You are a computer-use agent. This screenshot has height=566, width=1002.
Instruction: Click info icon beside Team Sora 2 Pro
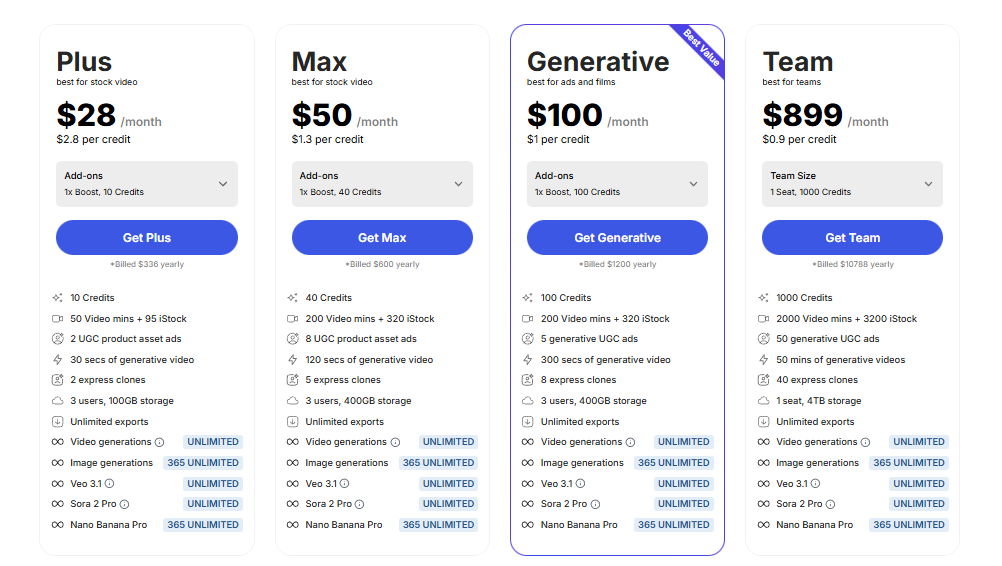830,504
